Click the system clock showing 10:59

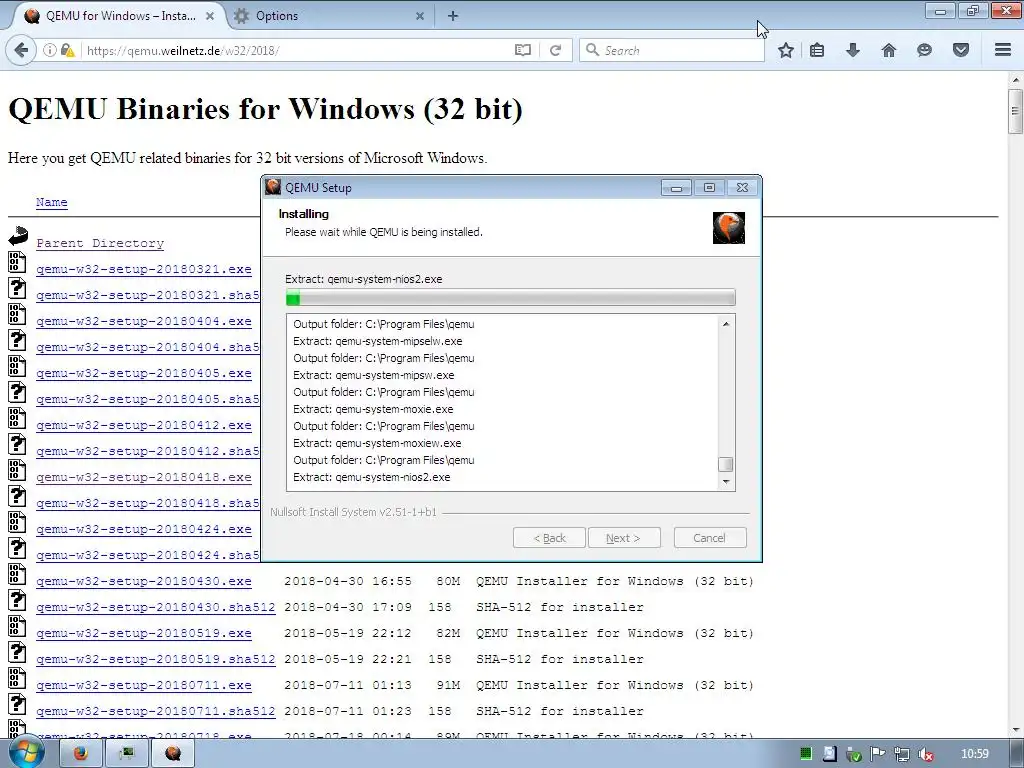coord(974,754)
